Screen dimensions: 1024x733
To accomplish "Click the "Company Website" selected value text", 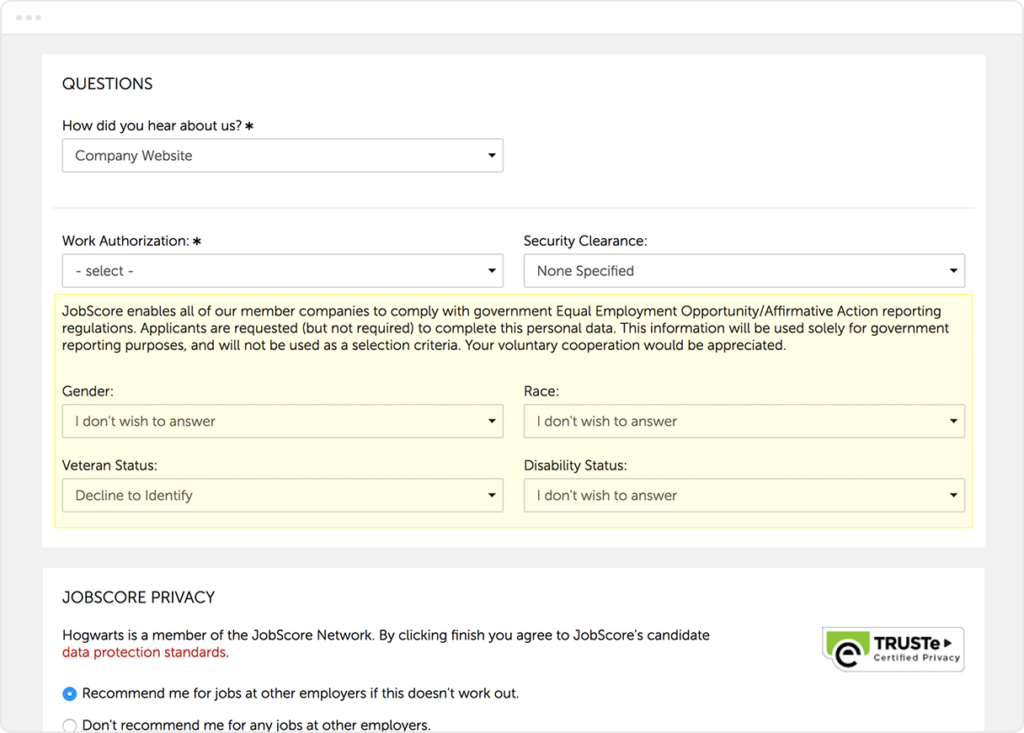I will (x=132, y=155).
